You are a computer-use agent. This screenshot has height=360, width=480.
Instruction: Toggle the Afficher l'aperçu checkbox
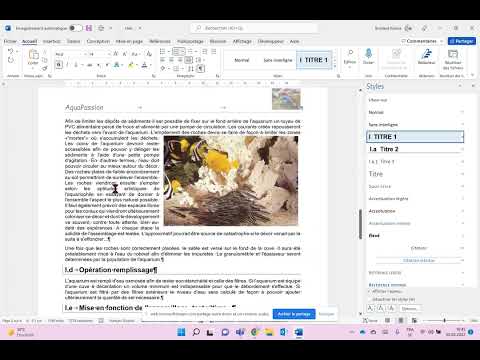[x=370, y=291]
